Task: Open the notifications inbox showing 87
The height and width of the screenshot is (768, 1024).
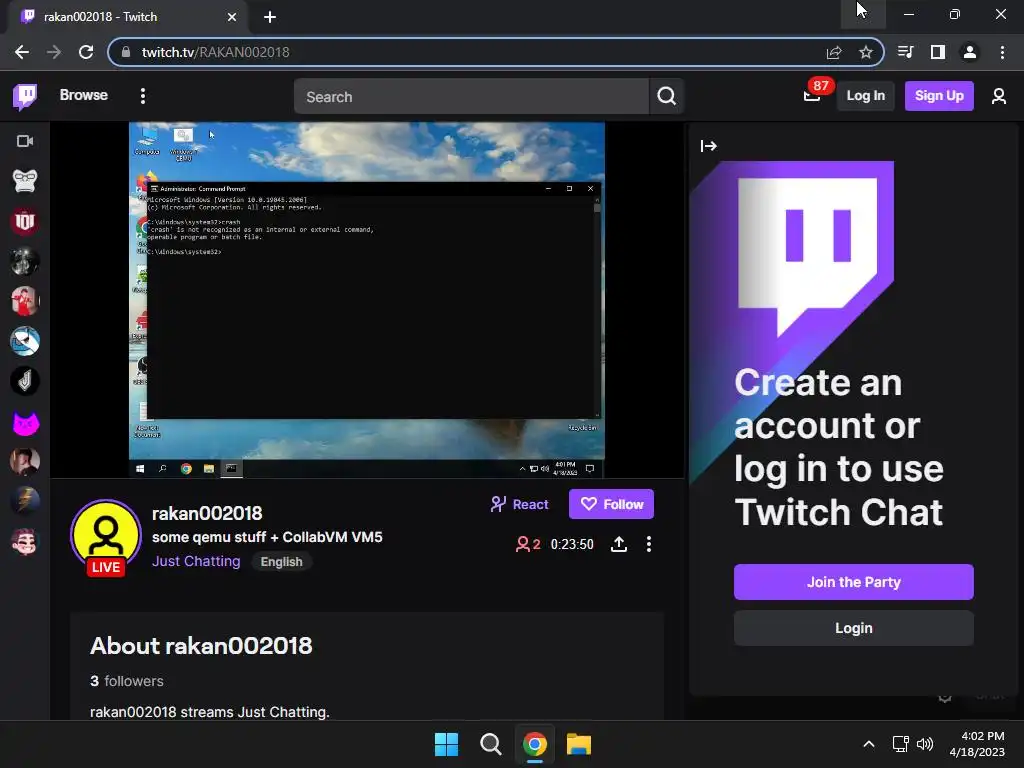Action: tap(812, 95)
